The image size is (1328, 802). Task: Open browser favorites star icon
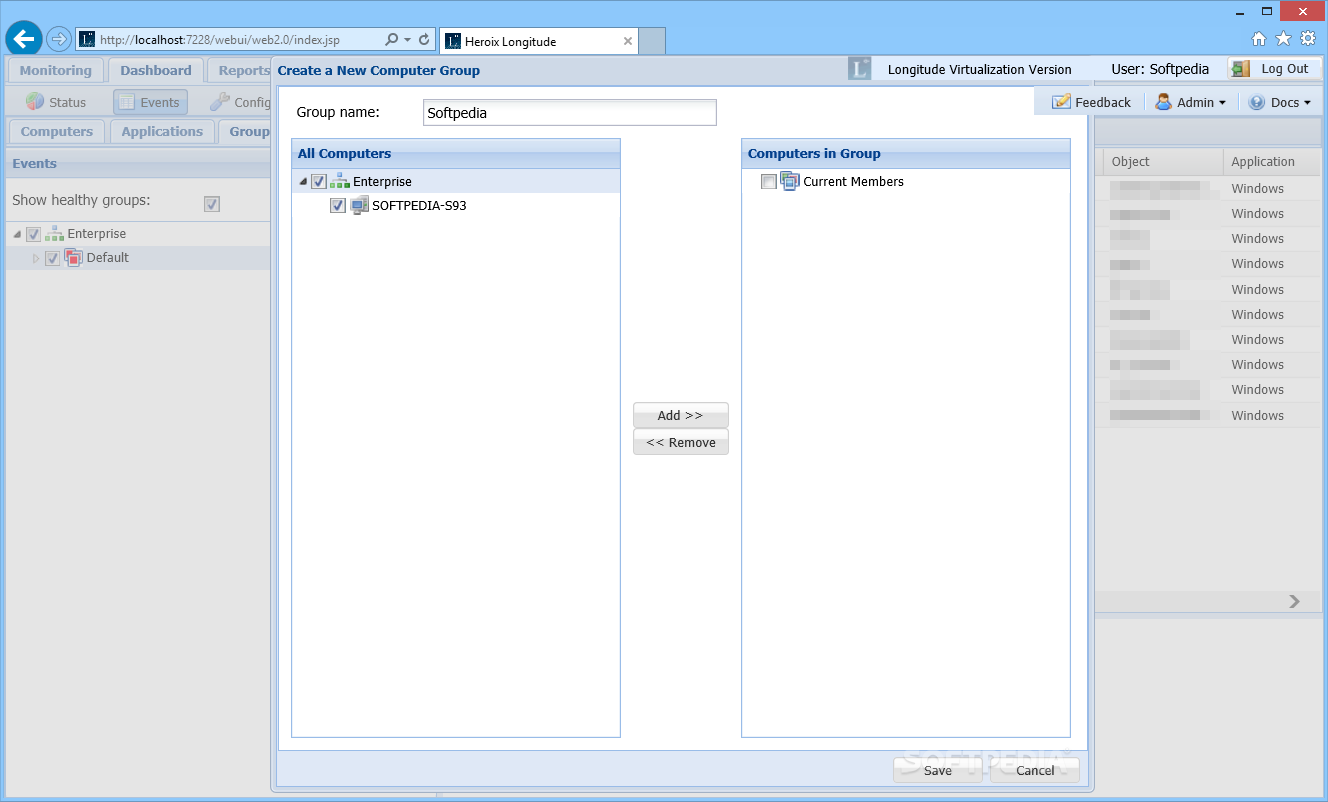[1284, 39]
